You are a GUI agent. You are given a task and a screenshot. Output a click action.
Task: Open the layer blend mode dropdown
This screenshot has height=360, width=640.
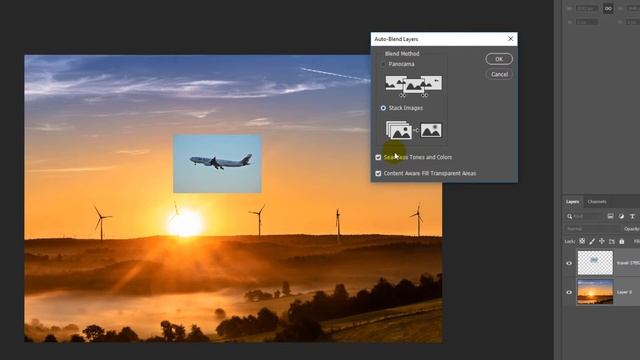point(593,229)
